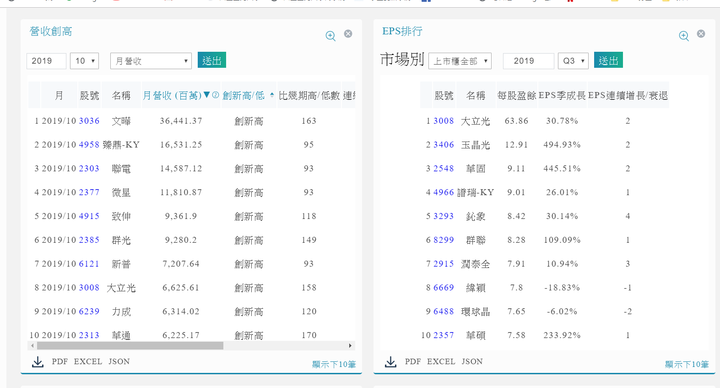
Task: Close the 營收創高 panel
Action: tap(348, 34)
